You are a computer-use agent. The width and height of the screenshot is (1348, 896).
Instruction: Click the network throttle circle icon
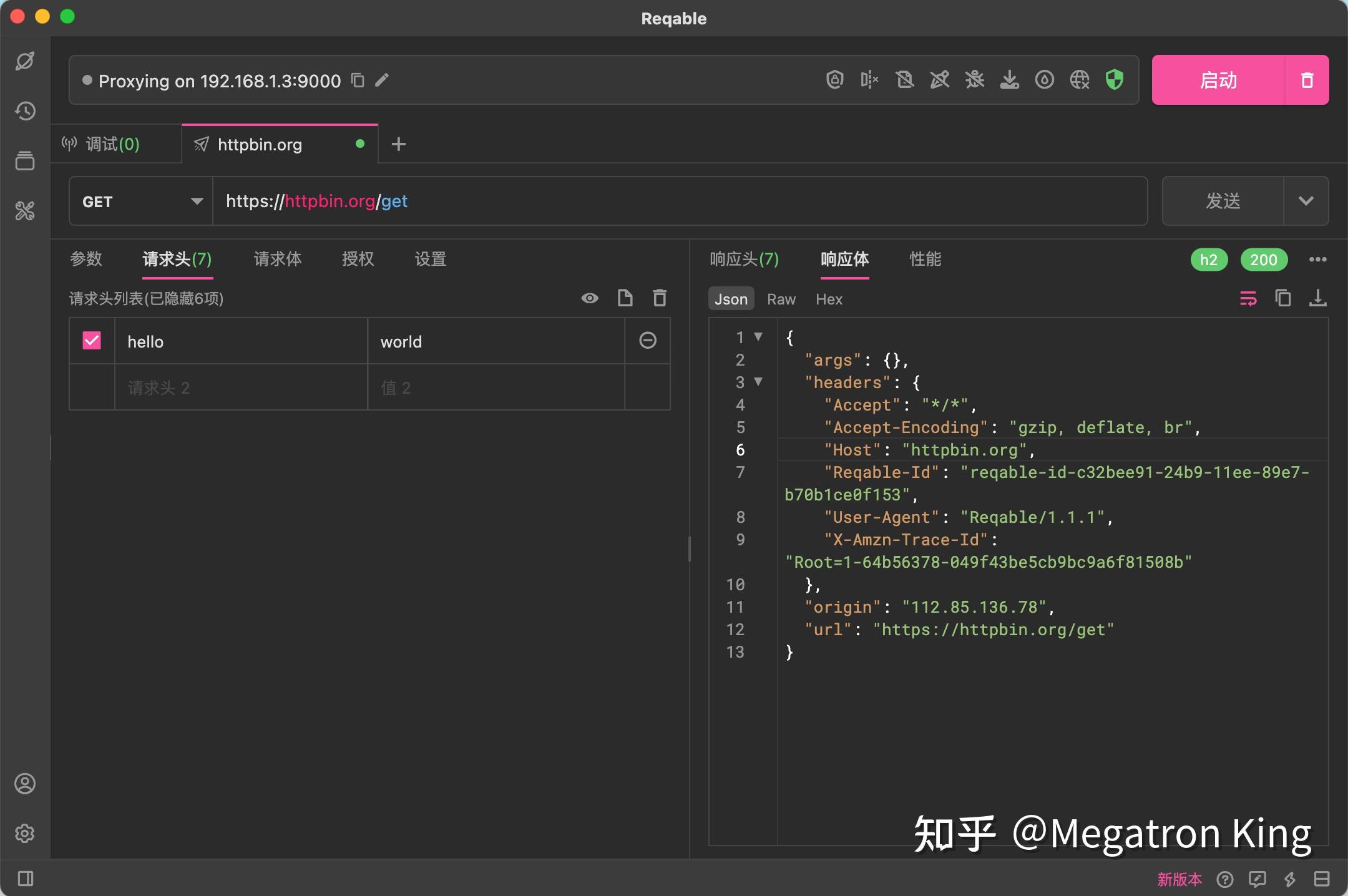tap(1044, 80)
